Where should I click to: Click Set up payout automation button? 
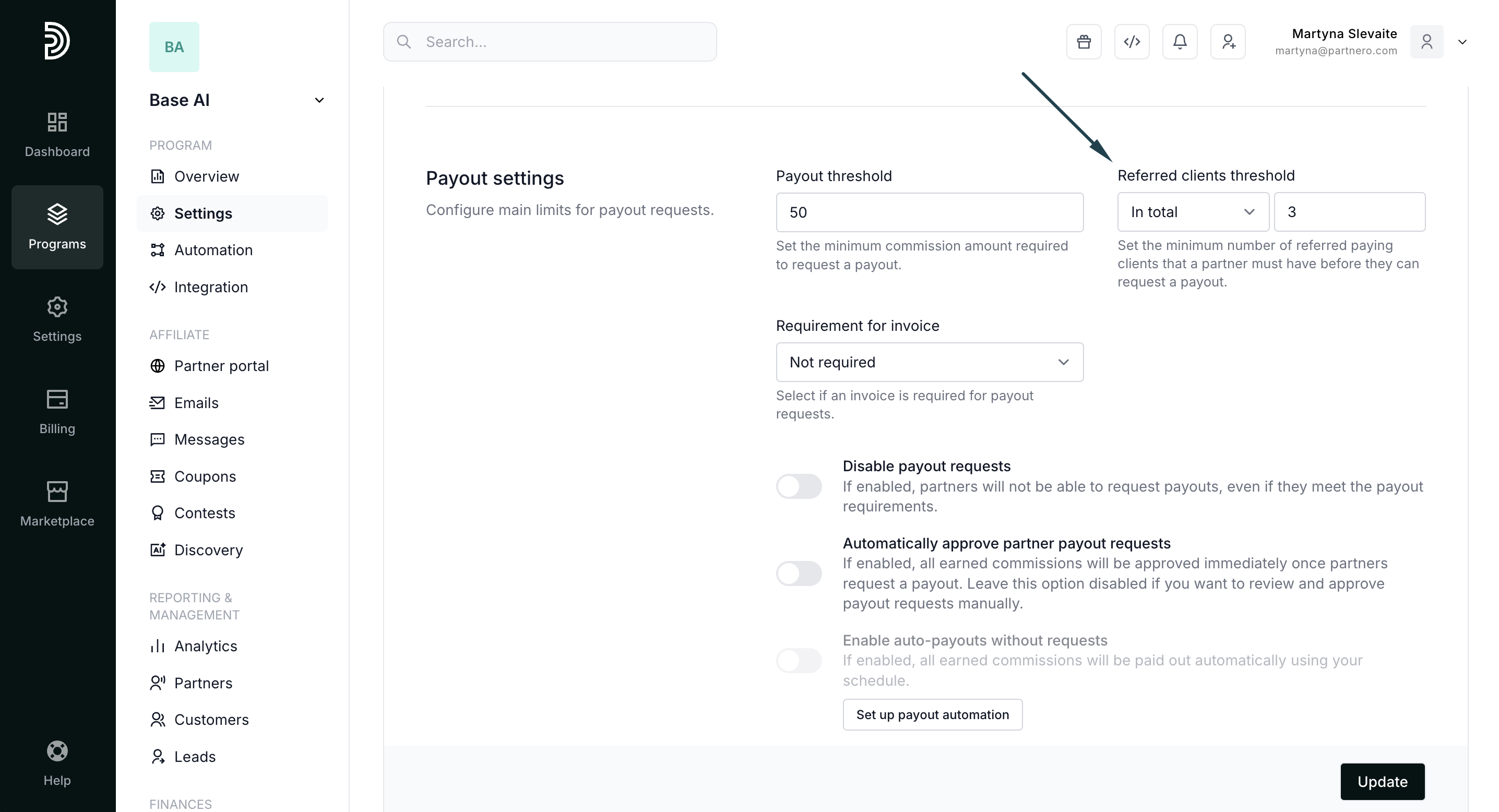pyautogui.click(x=932, y=714)
